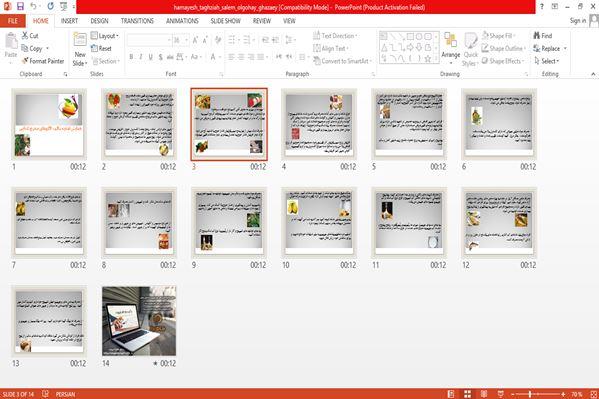Toggle Italic formatting
The width and height of the screenshot is (599, 399).
[x=141, y=57]
